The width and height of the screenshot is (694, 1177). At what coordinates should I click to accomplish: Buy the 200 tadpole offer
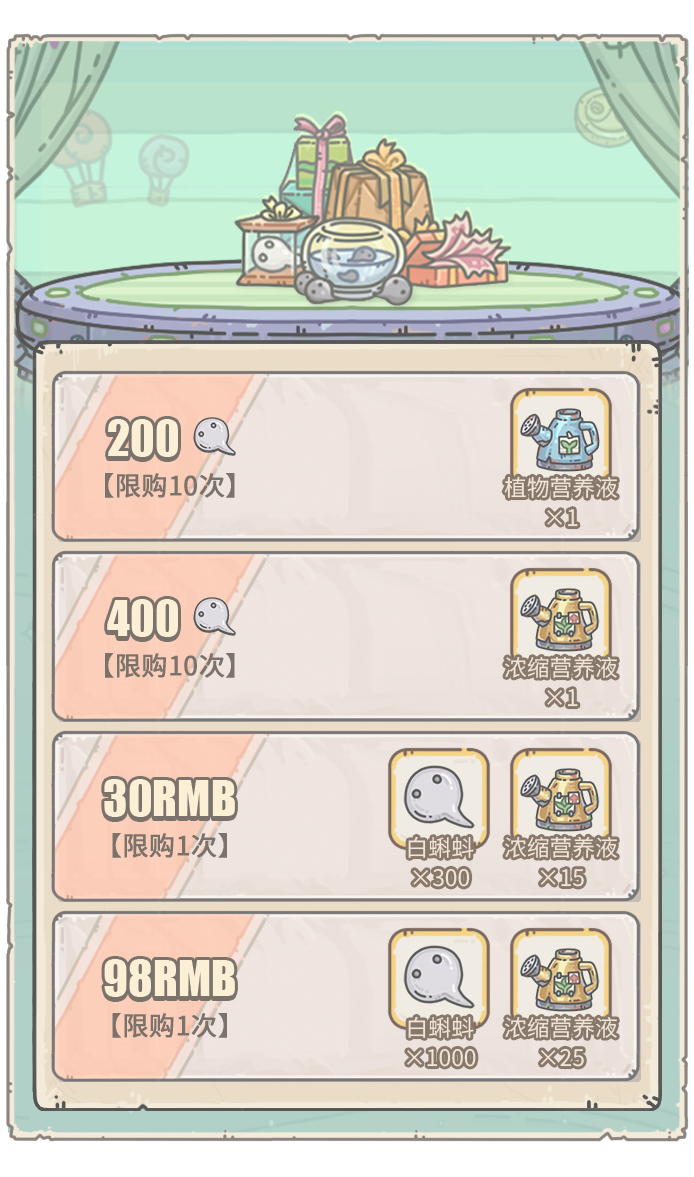(x=346, y=456)
